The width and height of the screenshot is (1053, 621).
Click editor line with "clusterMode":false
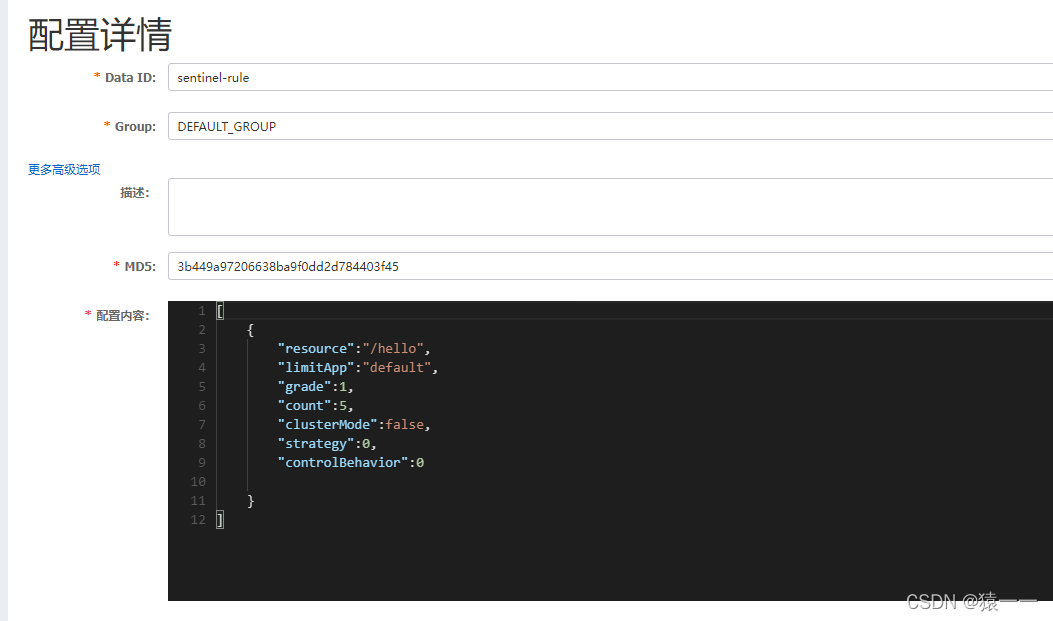tap(354, 424)
